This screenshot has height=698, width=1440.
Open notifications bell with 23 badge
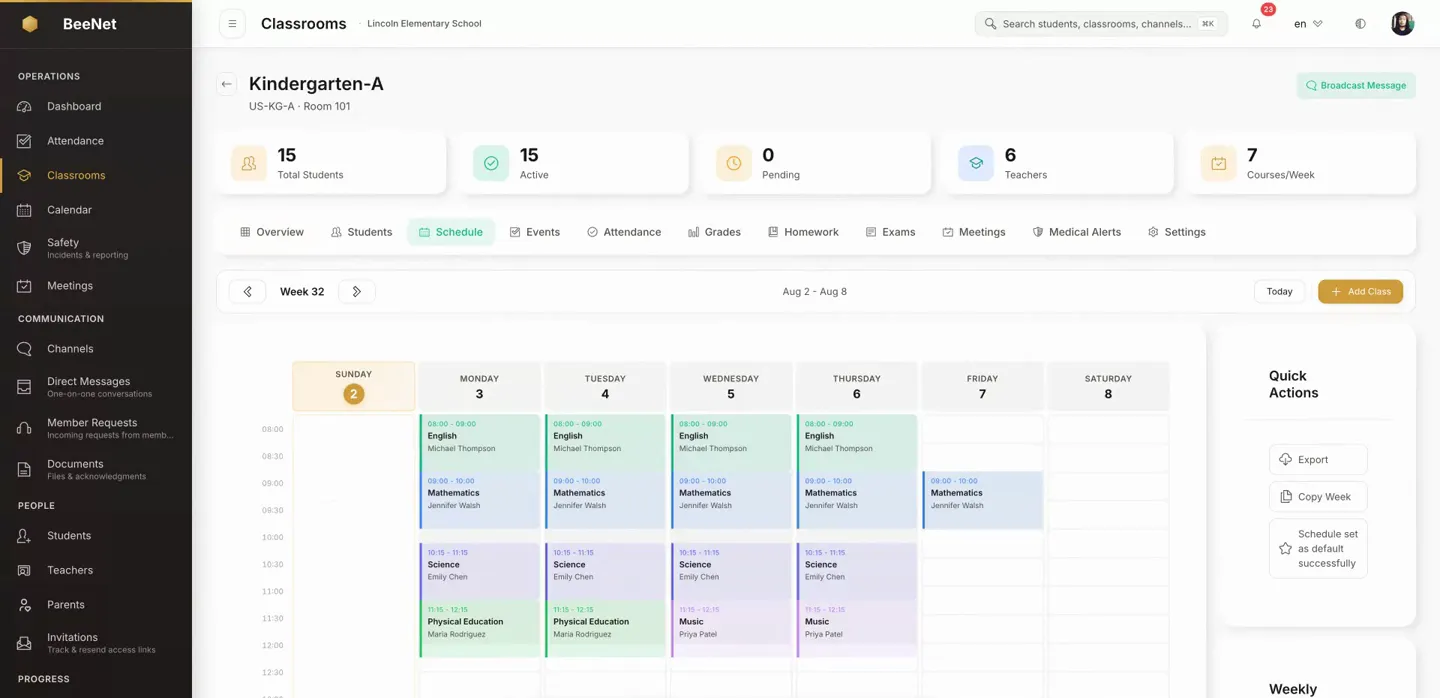(x=1257, y=24)
